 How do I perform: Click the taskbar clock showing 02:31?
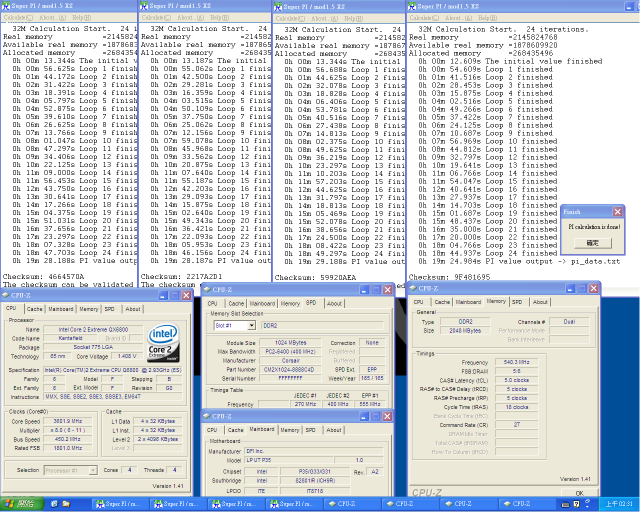coord(619,504)
